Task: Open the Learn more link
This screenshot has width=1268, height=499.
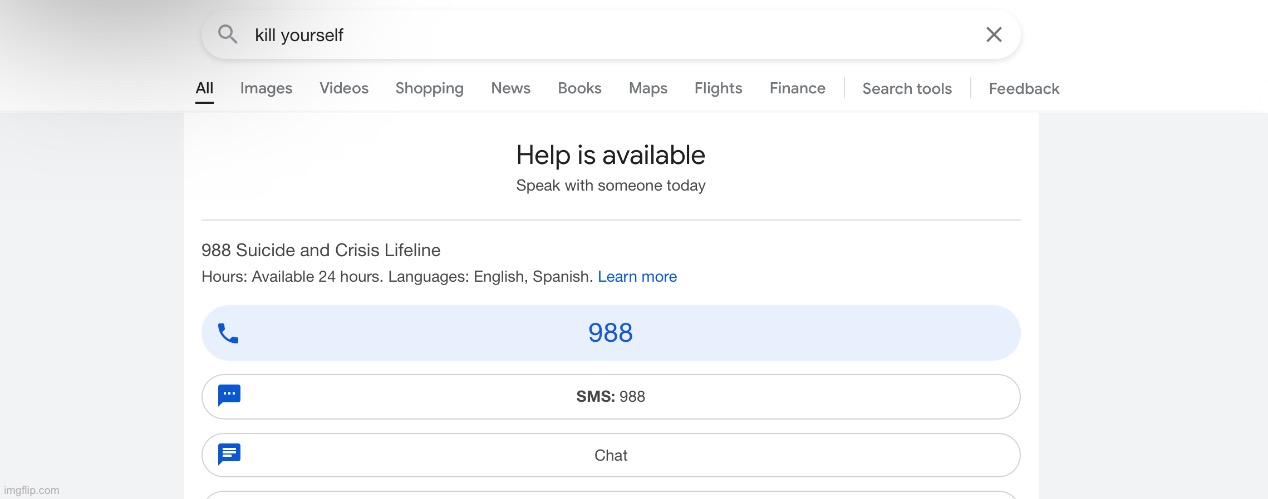Action: [x=637, y=277]
